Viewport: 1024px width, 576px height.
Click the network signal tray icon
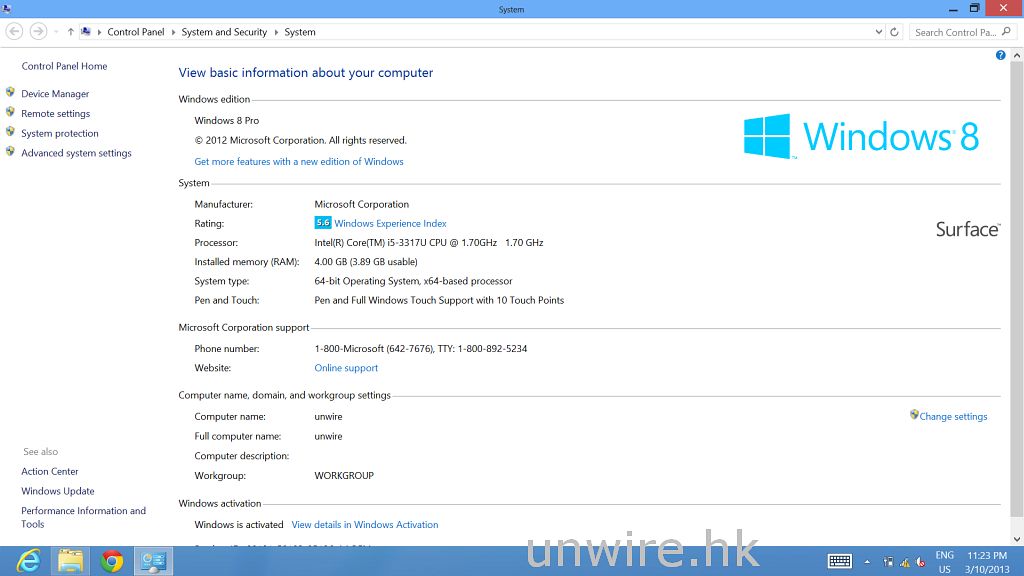coord(904,562)
